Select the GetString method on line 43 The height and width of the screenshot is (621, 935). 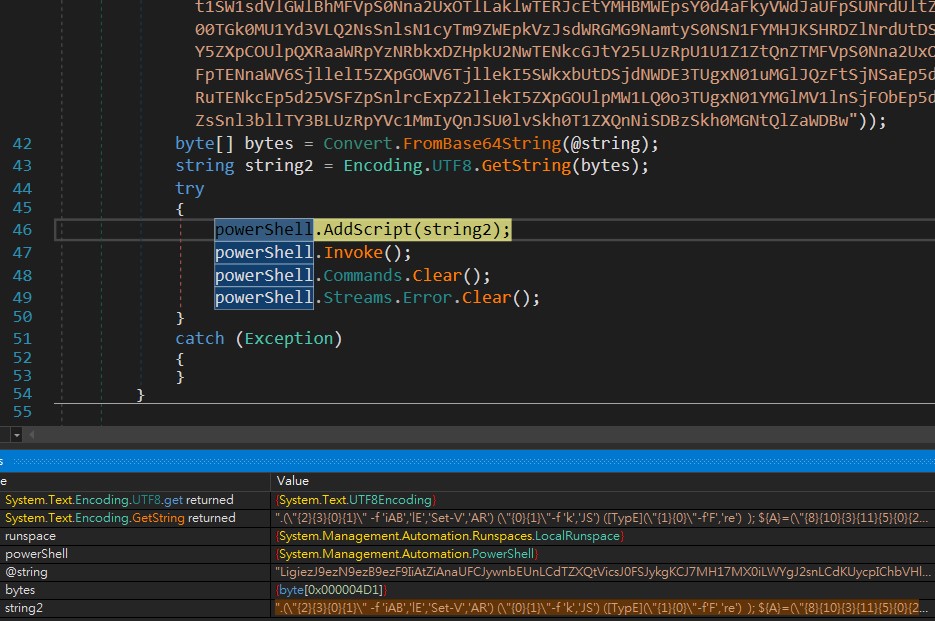point(526,166)
